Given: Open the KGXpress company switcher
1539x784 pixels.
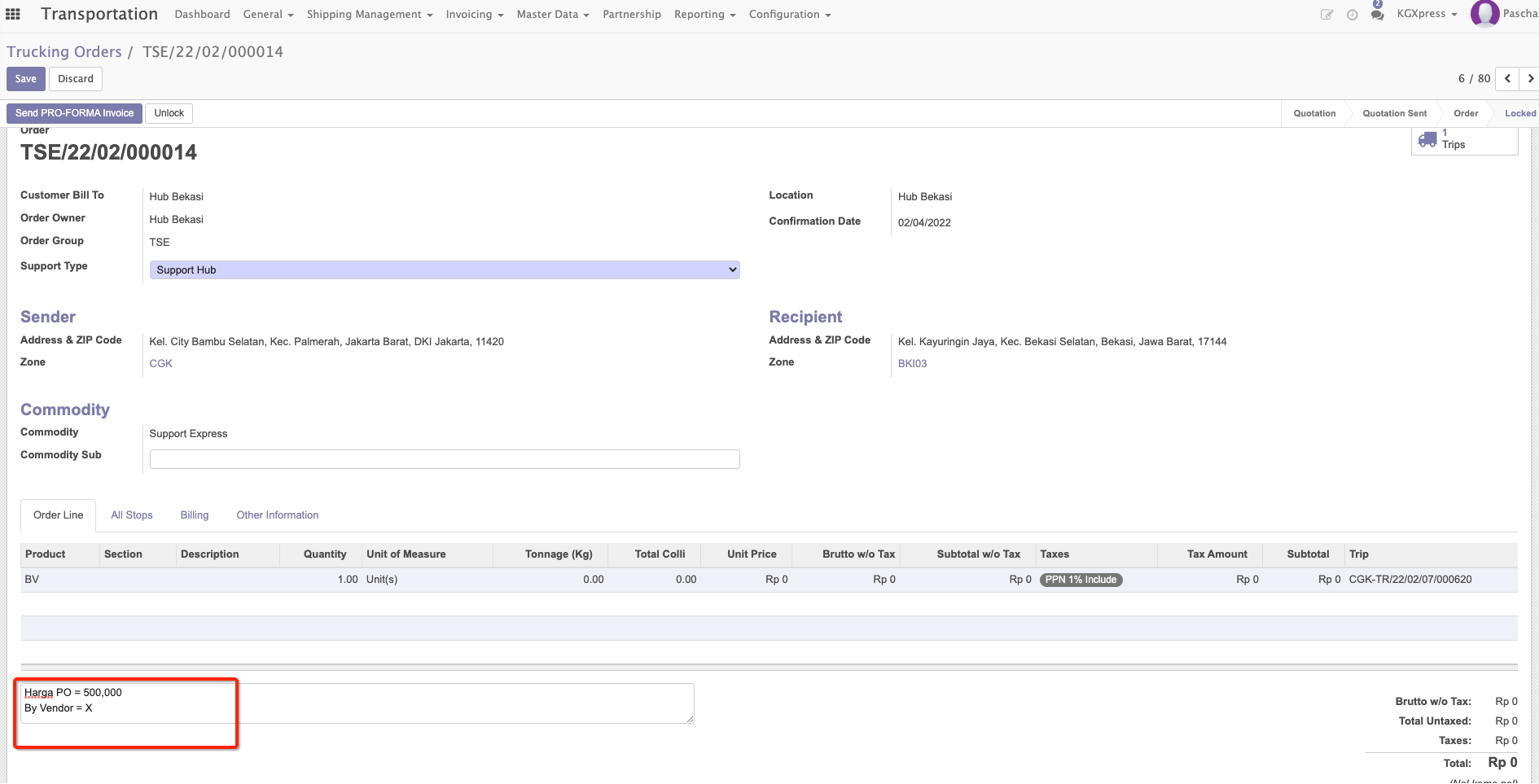Looking at the screenshot, I should pos(1427,14).
